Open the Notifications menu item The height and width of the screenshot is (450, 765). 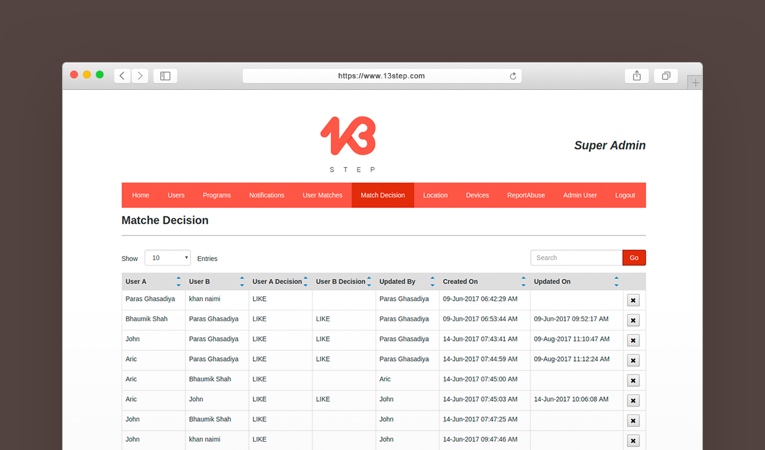click(267, 195)
